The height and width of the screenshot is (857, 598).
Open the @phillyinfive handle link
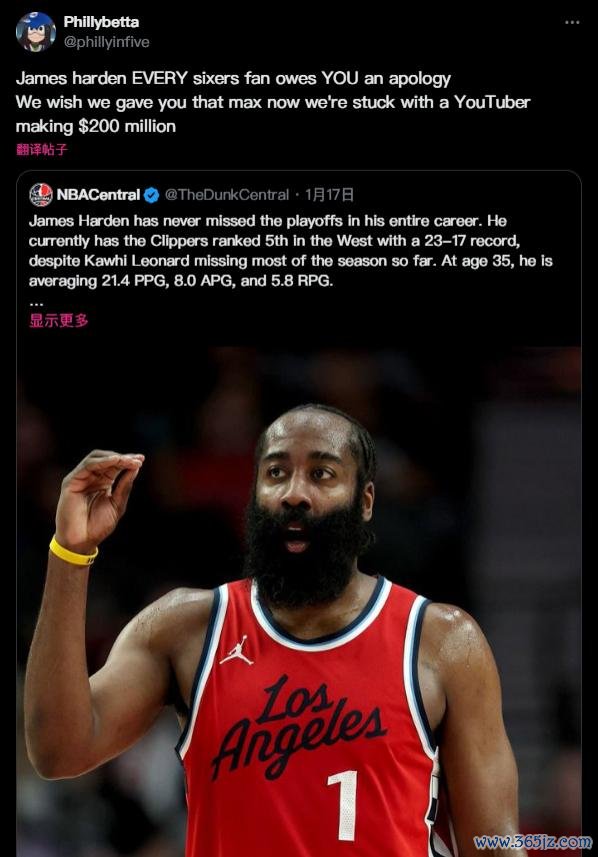click(107, 42)
